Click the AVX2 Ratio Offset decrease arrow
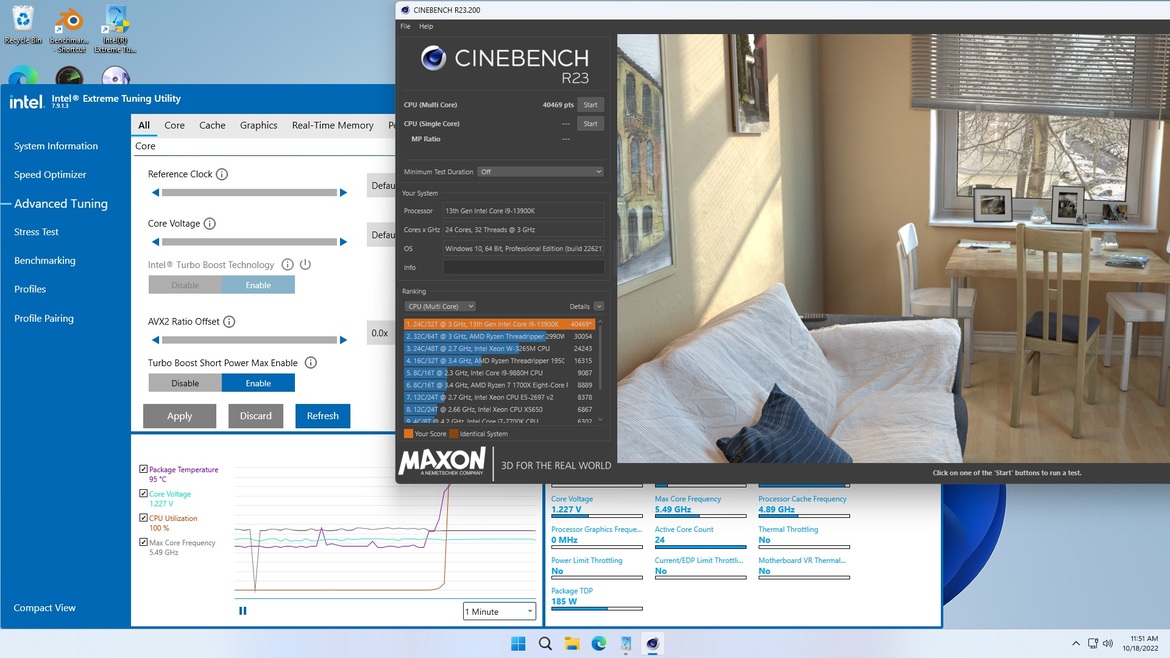This screenshot has width=1170, height=658. (155, 339)
